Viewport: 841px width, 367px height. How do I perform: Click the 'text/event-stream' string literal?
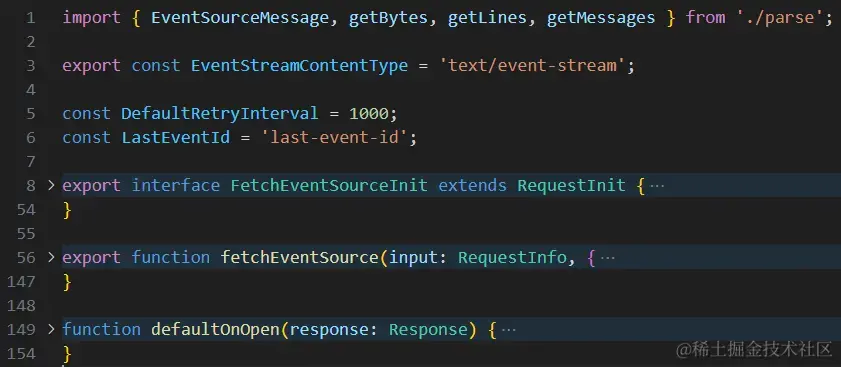(532, 65)
